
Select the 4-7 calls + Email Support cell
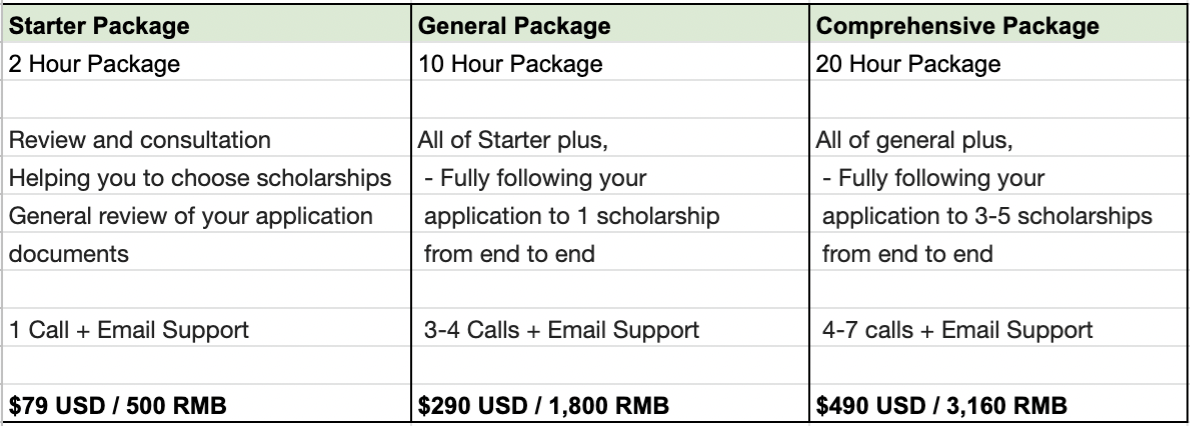tap(998, 330)
